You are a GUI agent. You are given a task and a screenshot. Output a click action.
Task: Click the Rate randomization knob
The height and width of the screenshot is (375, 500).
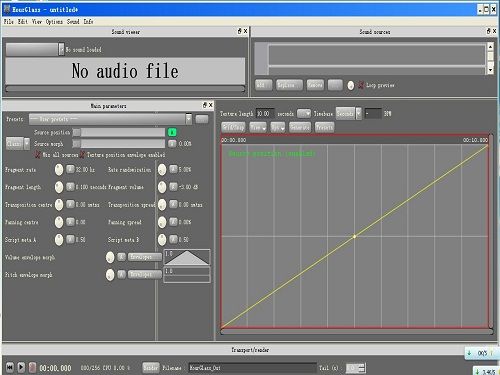tap(162, 169)
